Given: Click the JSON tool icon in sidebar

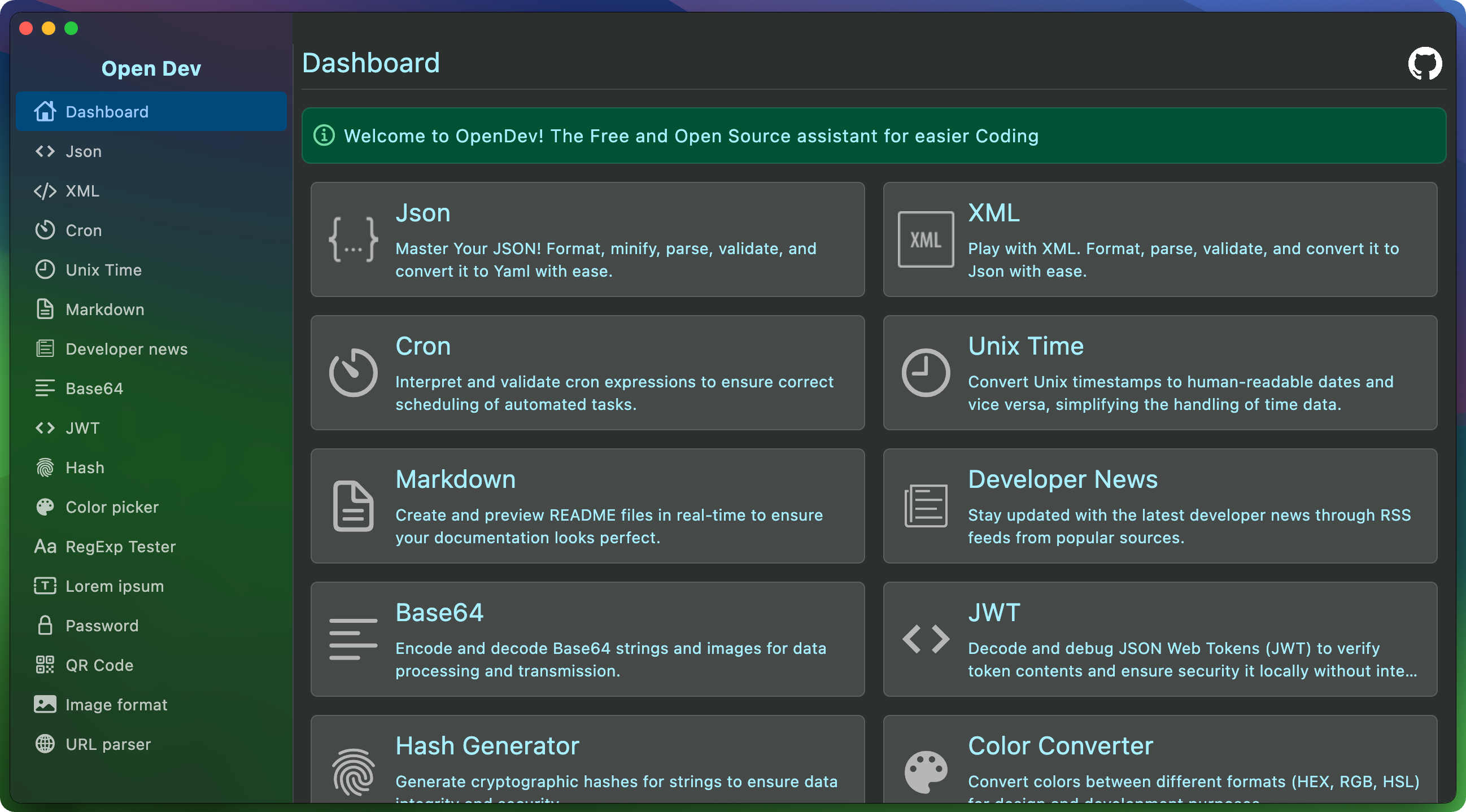Looking at the screenshot, I should (x=46, y=151).
